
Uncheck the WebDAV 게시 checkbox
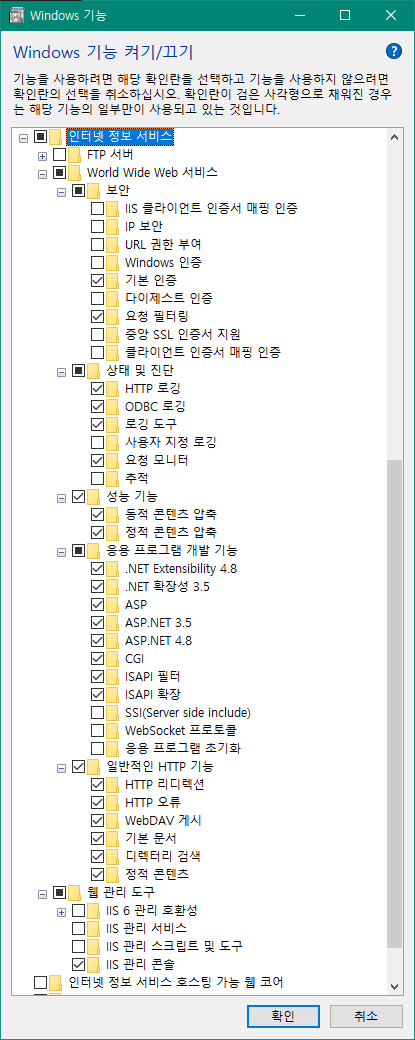97,820
